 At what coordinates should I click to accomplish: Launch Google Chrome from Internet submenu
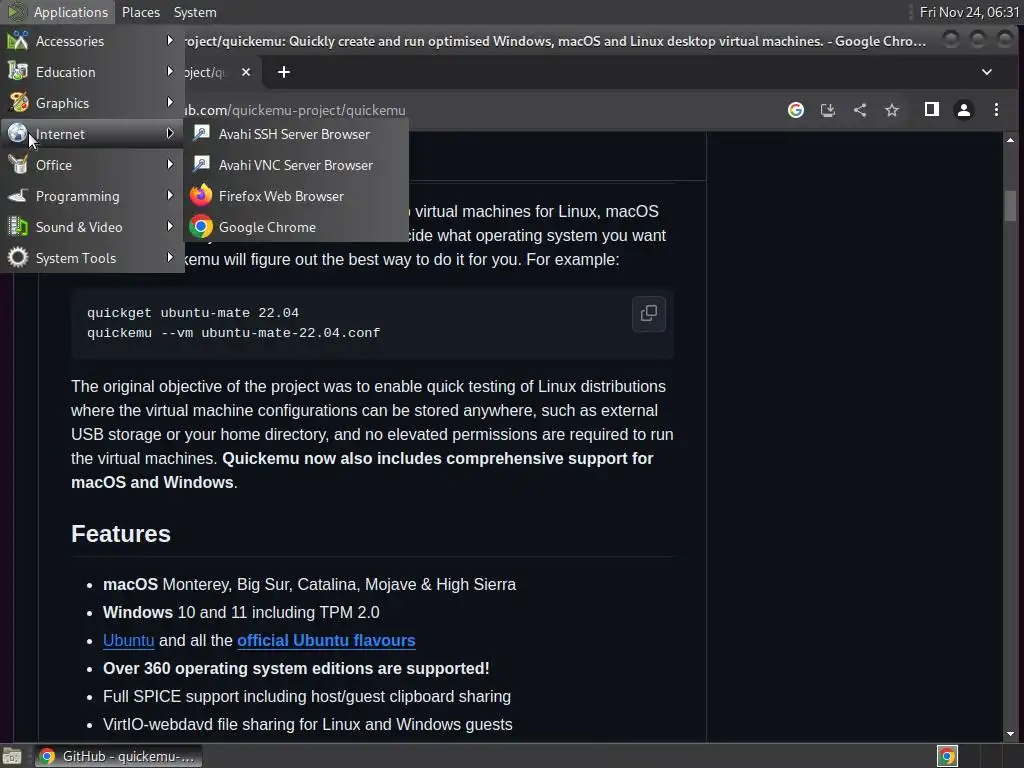[x=296, y=227]
